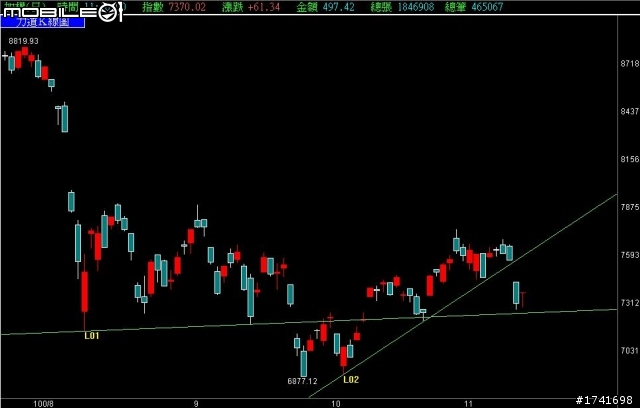
Task: Click the 8437 price axis label
Action: [630, 111]
